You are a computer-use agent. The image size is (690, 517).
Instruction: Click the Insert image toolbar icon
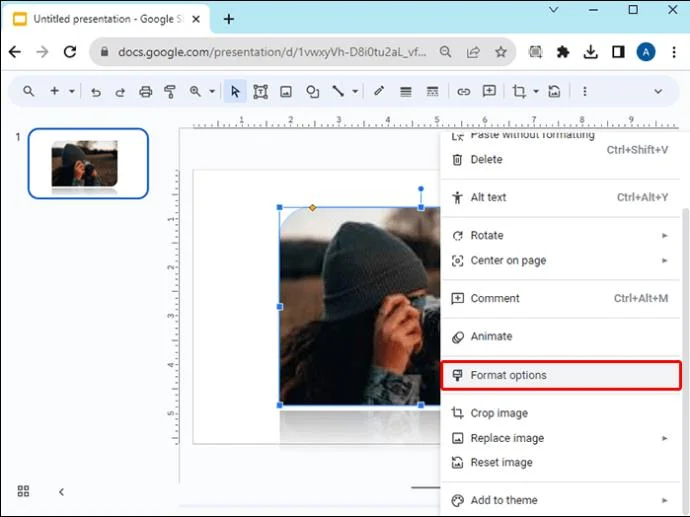[x=286, y=92]
